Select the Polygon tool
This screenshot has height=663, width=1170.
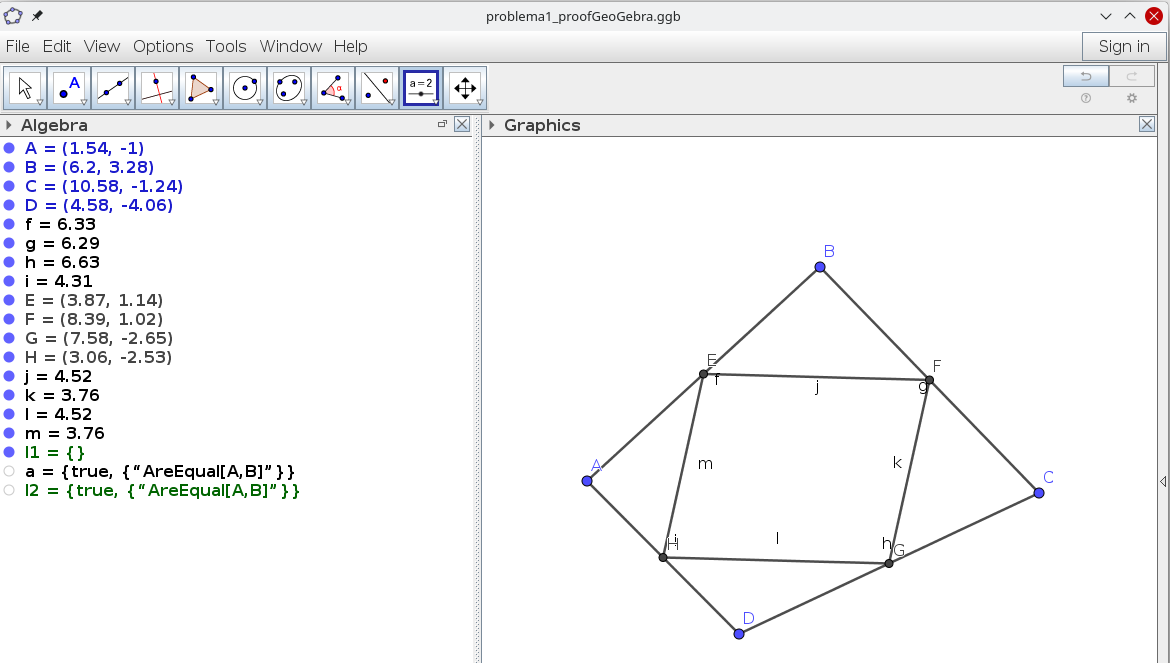click(x=201, y=88)
